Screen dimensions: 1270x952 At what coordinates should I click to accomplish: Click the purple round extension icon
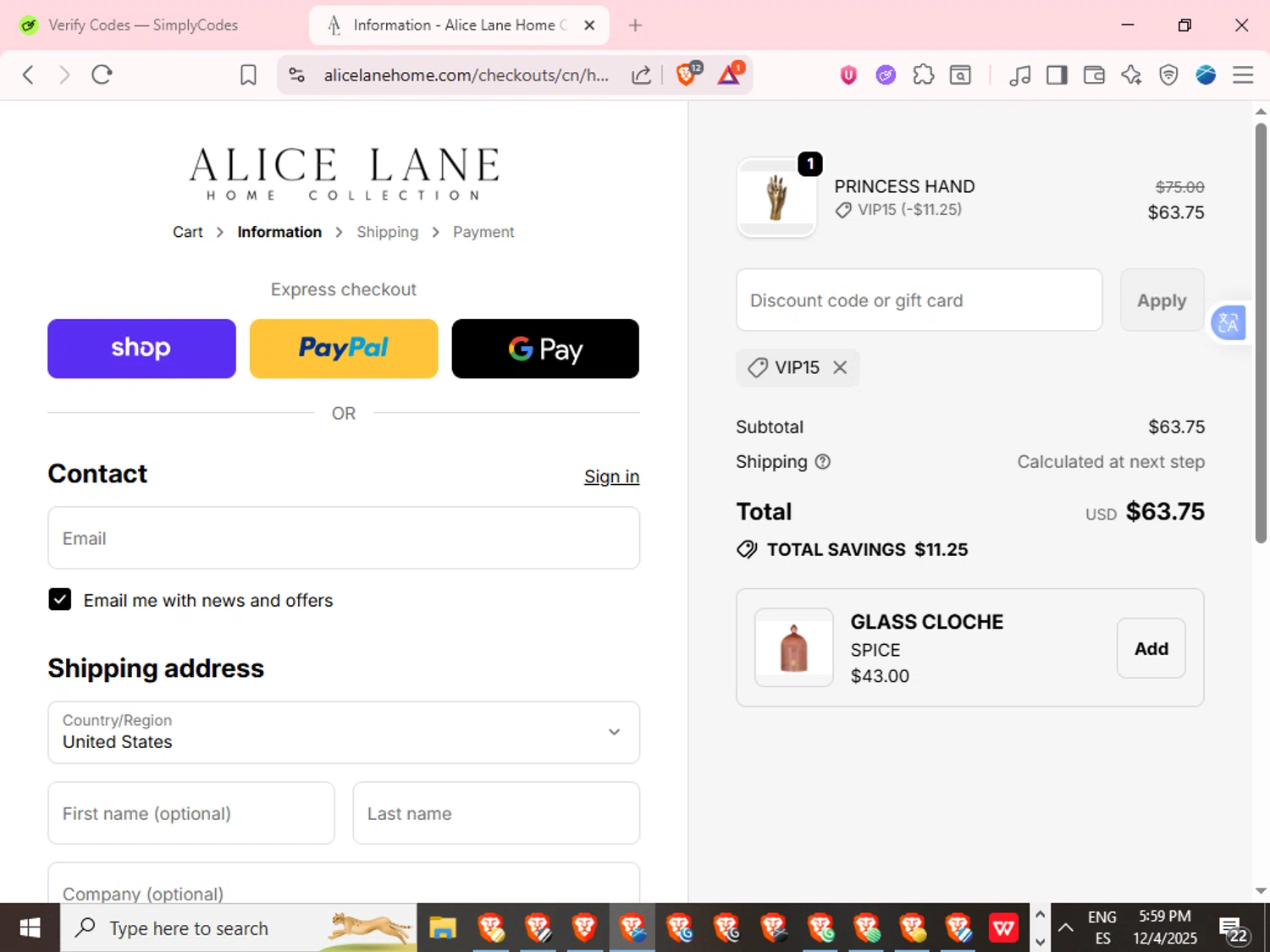(x=886, y=75)
